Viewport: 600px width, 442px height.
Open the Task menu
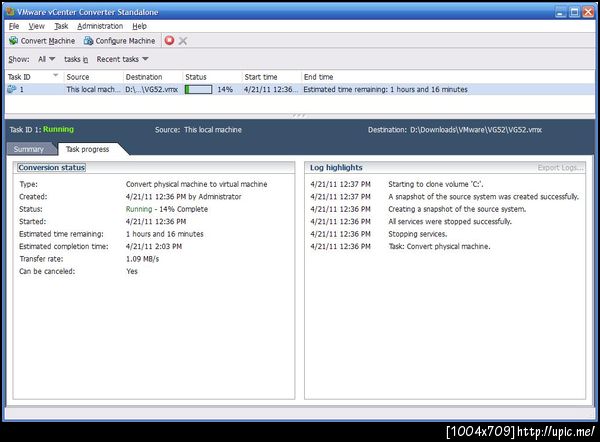pyautogui.click(x=61, y=26)
